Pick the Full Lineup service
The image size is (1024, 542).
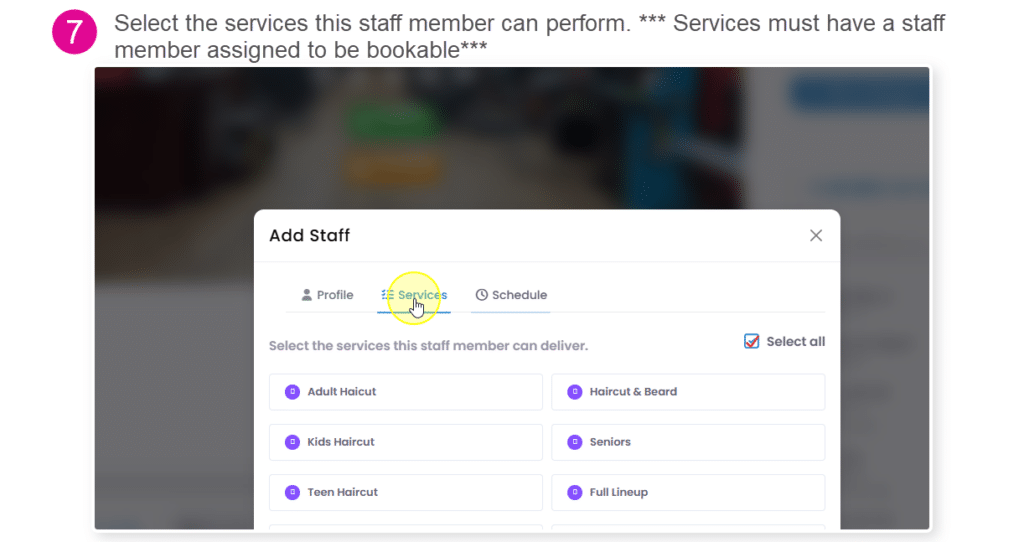688,492
